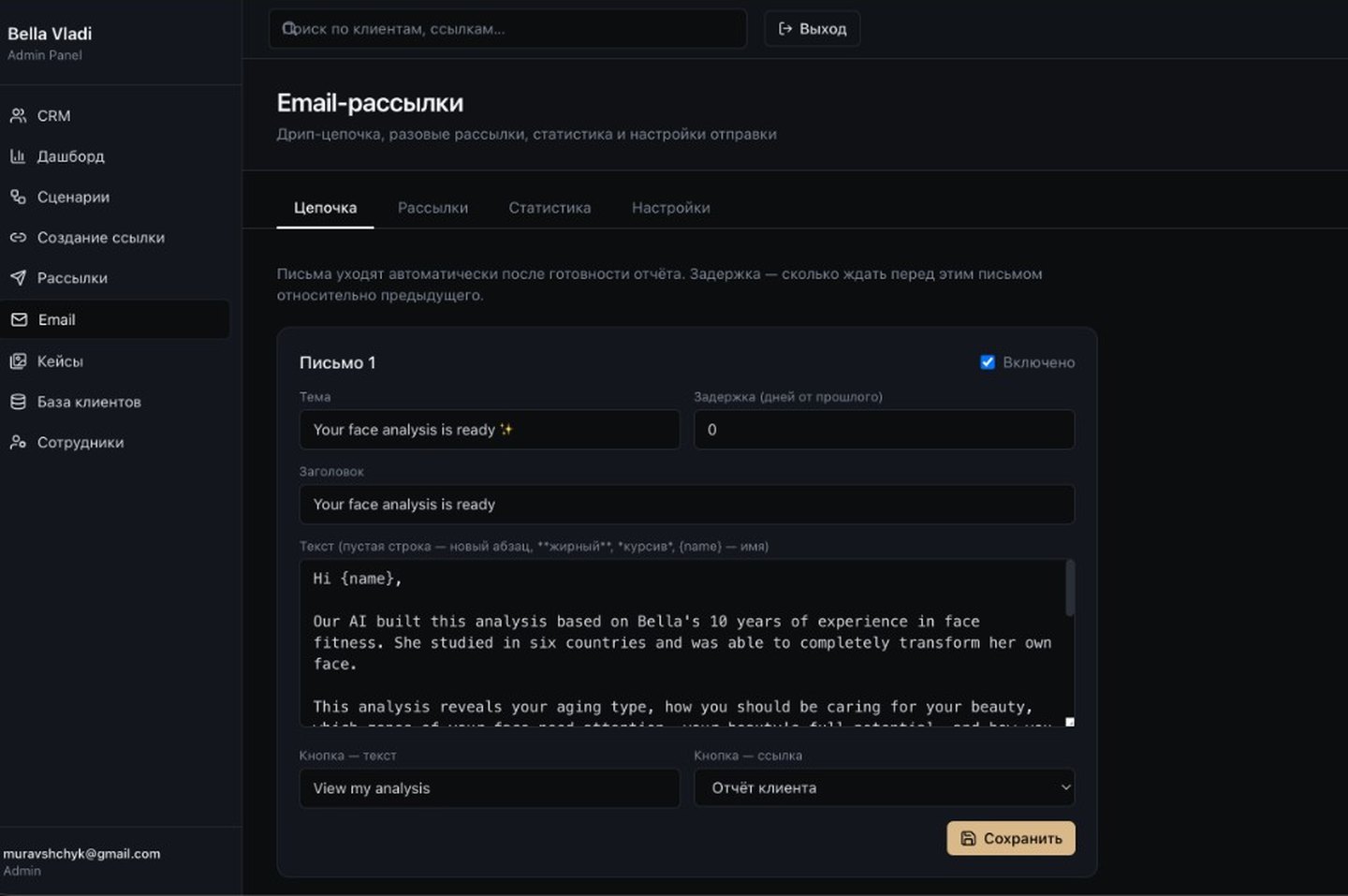Switch to the Статистика tab
1348x896 pixels.
point(549,208)
